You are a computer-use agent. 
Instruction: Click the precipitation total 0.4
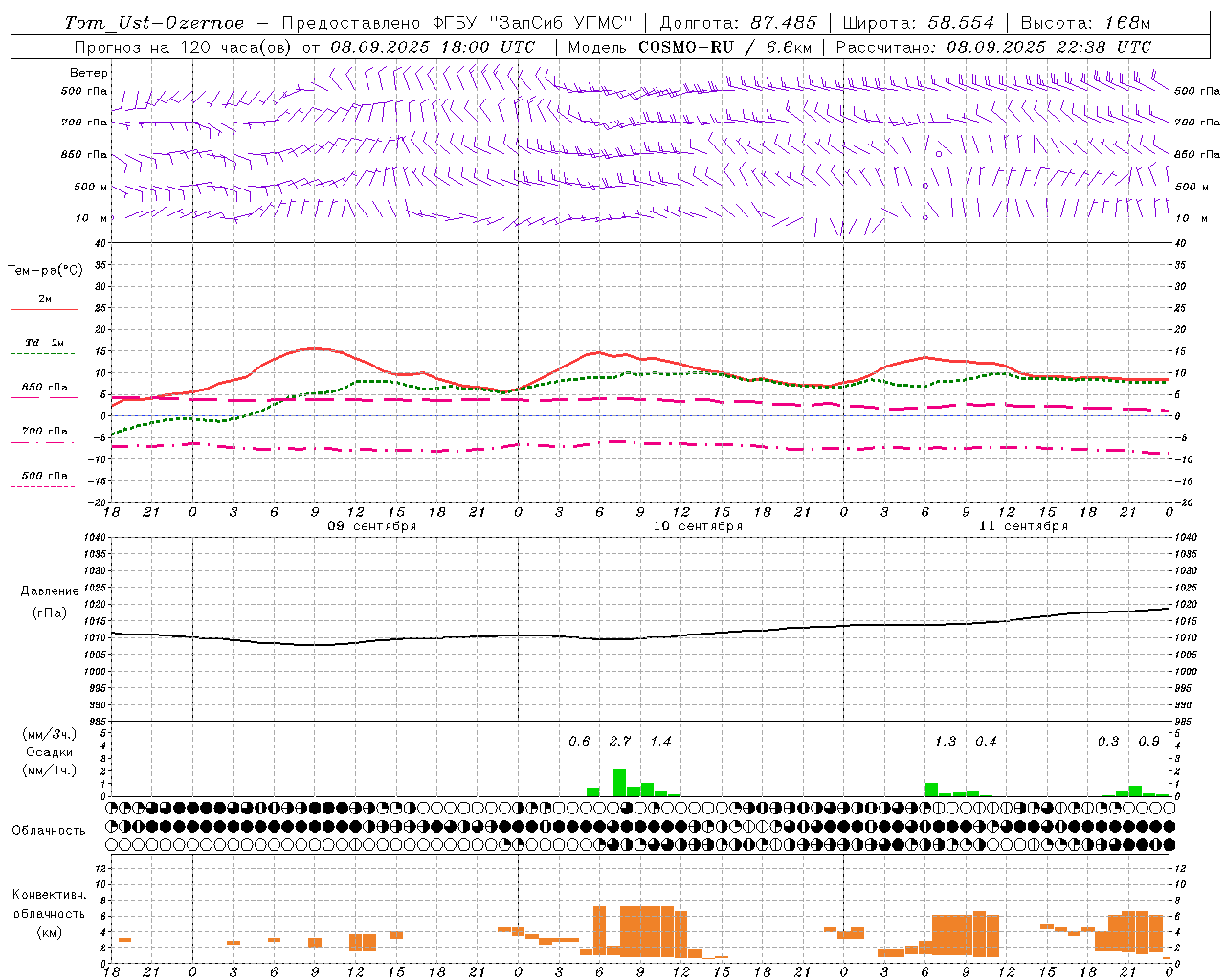tap(986, 742)
